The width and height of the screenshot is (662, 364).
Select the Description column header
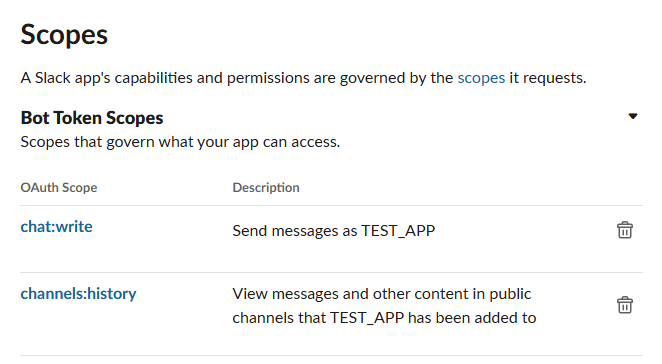point(266,187)
